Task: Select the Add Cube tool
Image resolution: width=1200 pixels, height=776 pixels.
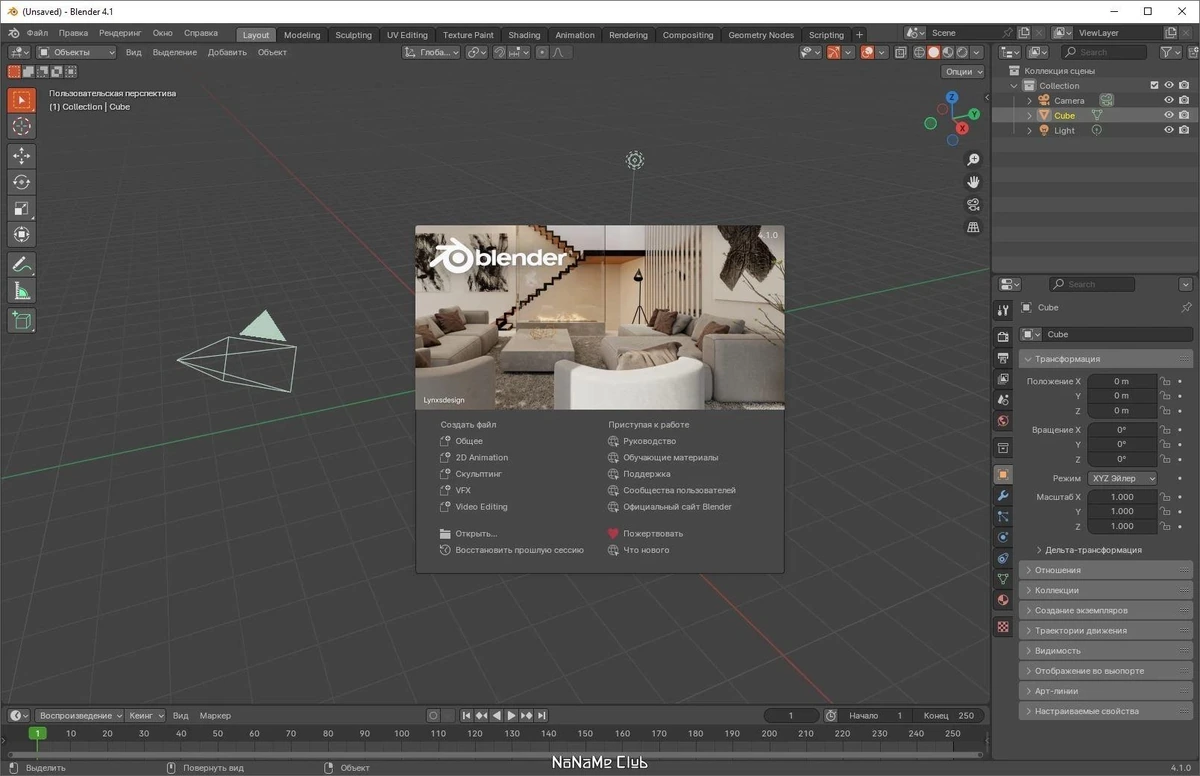Action: click(x=21, y=321)
